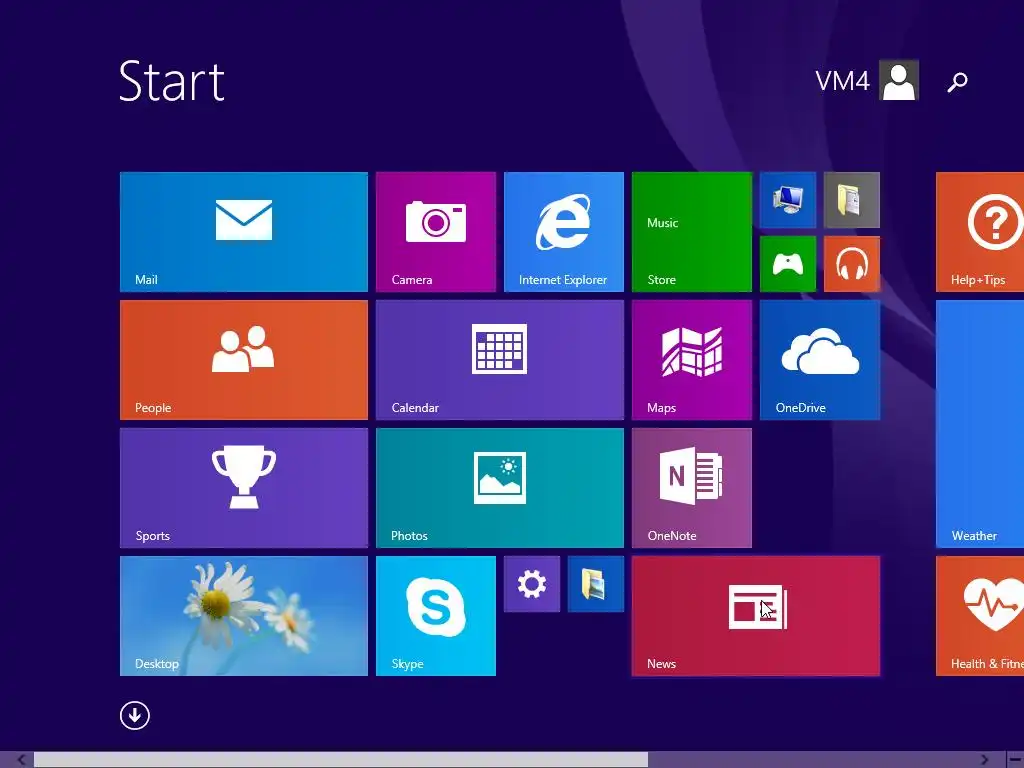Open Internet Explorer tile

[564, 232]
